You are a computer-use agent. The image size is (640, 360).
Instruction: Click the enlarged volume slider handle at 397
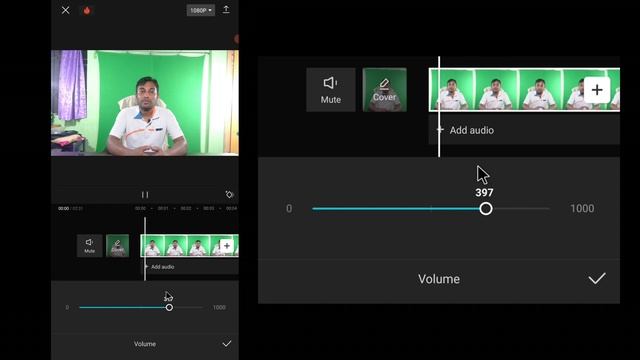486,209
